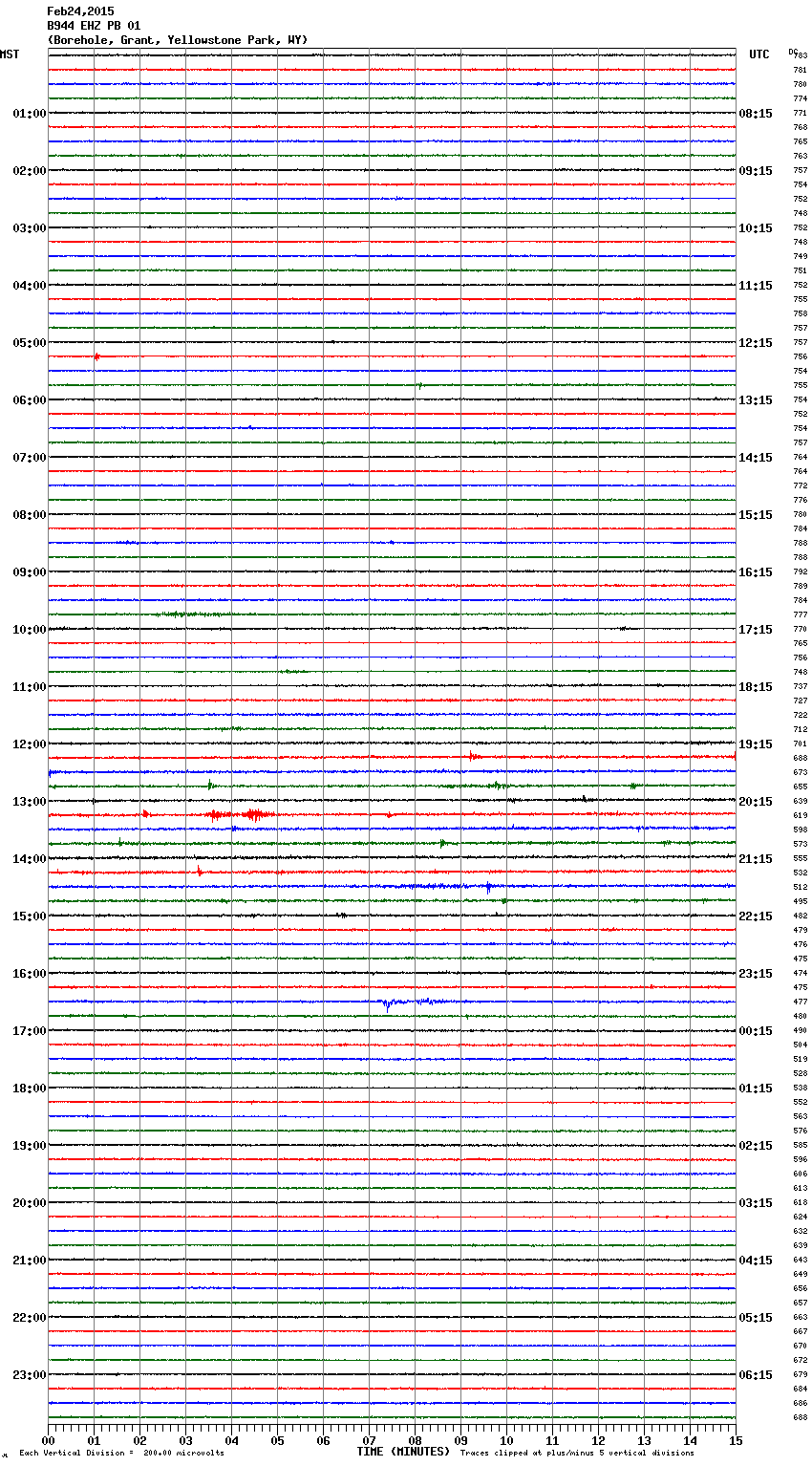This screenshot has height=1466, width=812.
Task: Click the 03 tick label on the minutes axis
Action: pyautogui.click(x=185, y=1440)
